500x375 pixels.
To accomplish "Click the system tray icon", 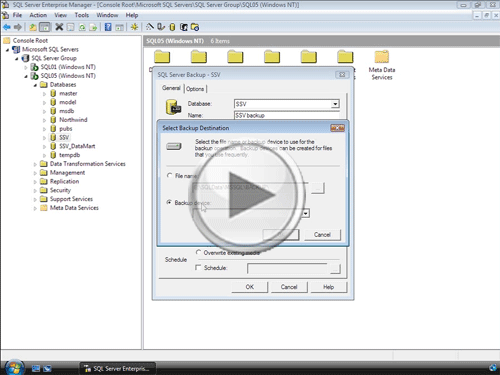I will click(x=493, y=368).
